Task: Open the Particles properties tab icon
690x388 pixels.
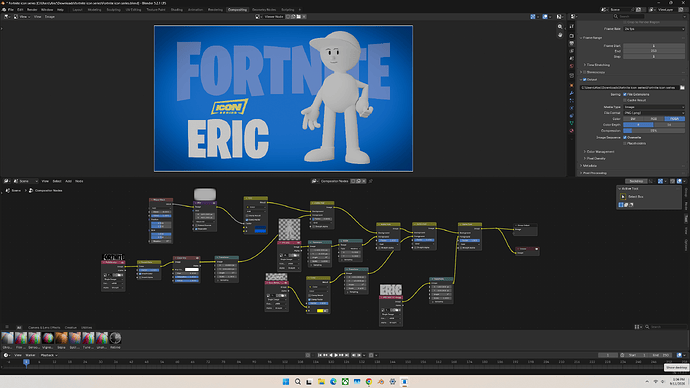Action: 572,100
